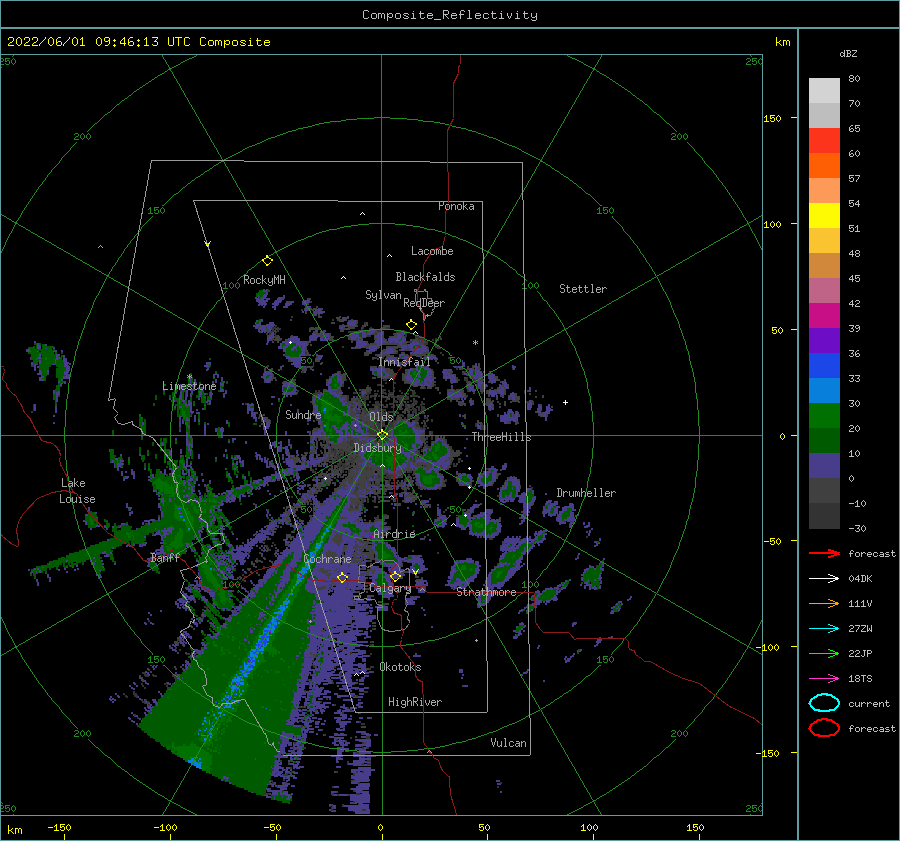Click the Sundre town label
The width and height of the screenshot is (900, 841).
point(303,414)
